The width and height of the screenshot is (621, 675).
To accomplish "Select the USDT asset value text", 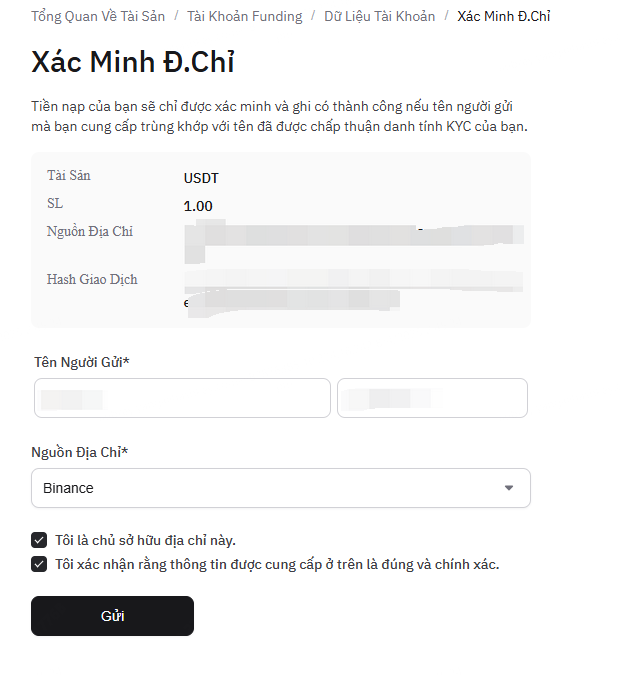I will [x=201, y=178].
